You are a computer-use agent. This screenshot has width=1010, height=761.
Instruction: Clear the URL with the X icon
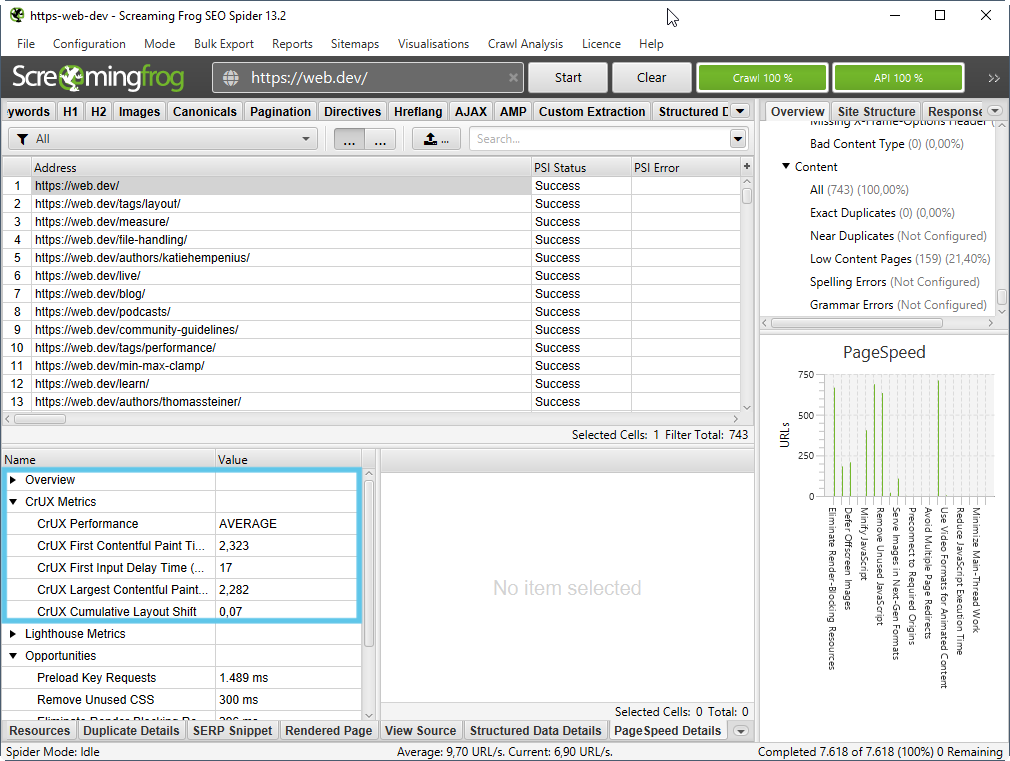(513, 77)
